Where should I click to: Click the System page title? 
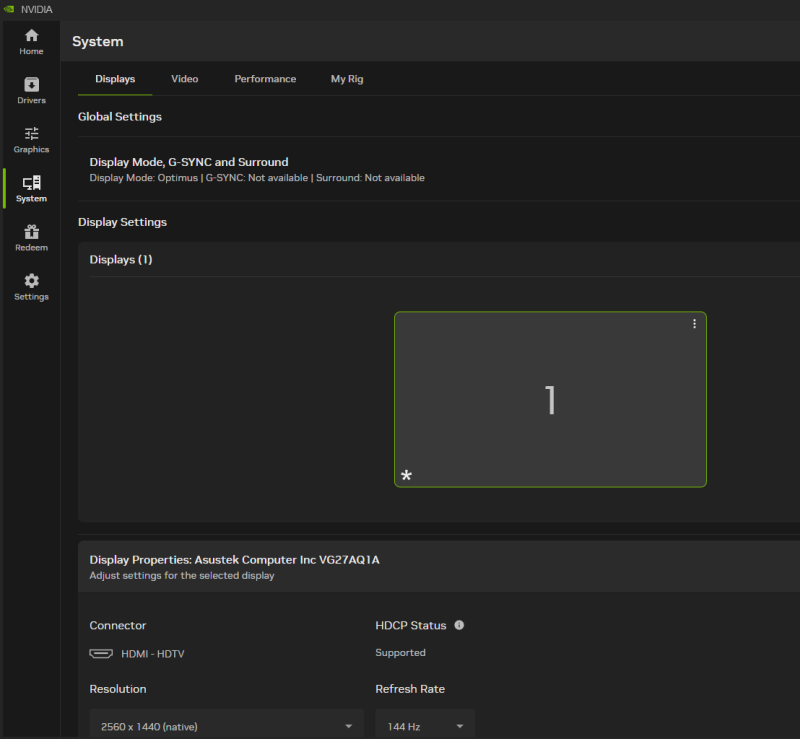pos(97,41)
